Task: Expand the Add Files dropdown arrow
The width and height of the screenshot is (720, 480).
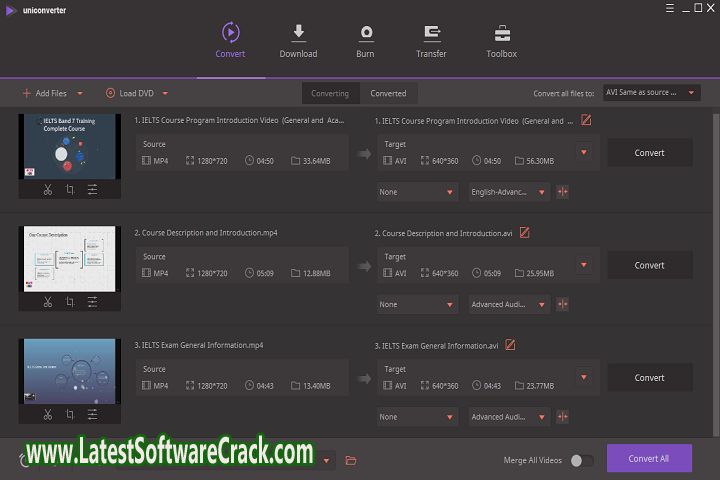Action: coord(80,93)
